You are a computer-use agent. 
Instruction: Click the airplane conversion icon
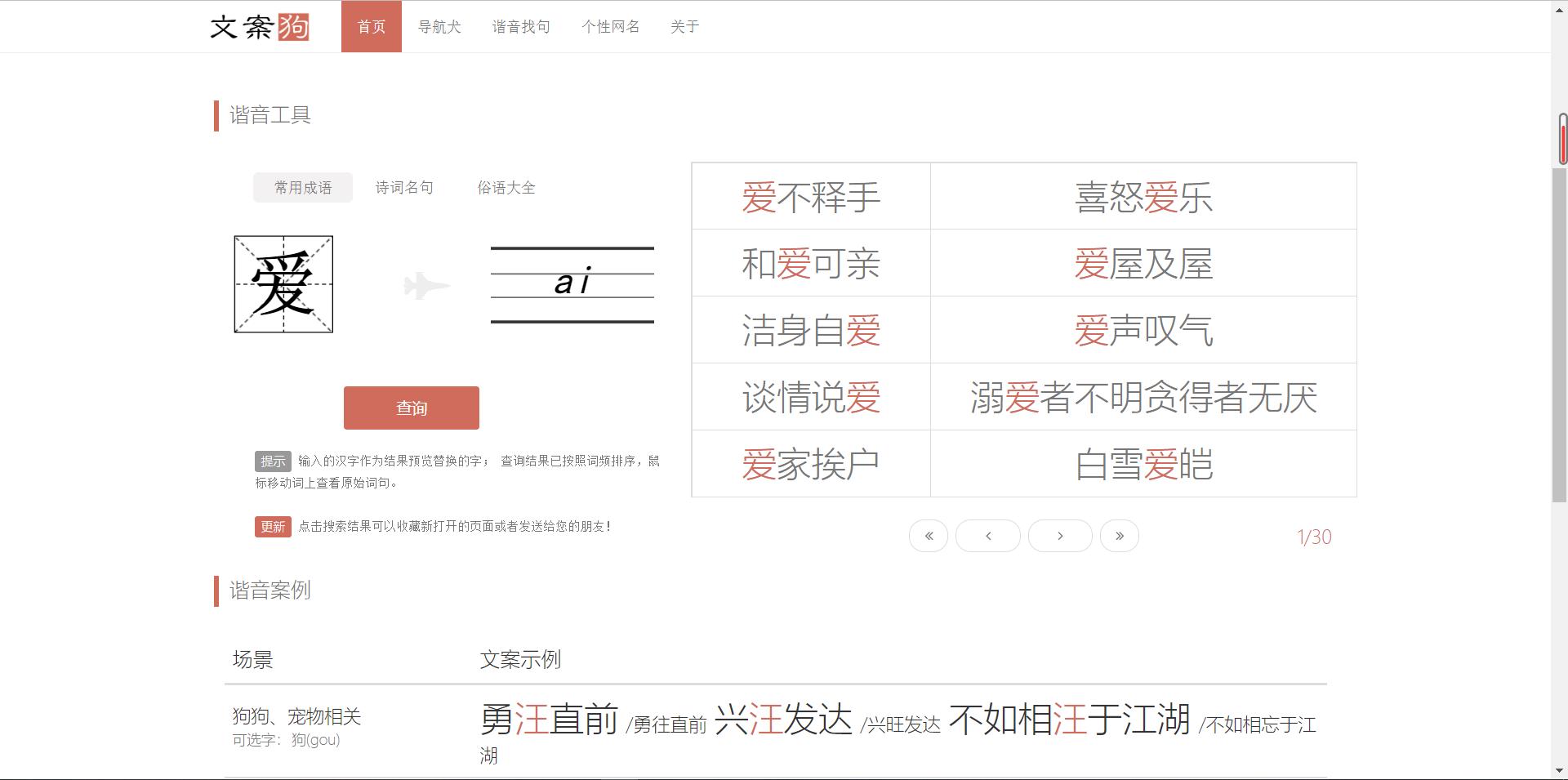[x=427, y=285]
